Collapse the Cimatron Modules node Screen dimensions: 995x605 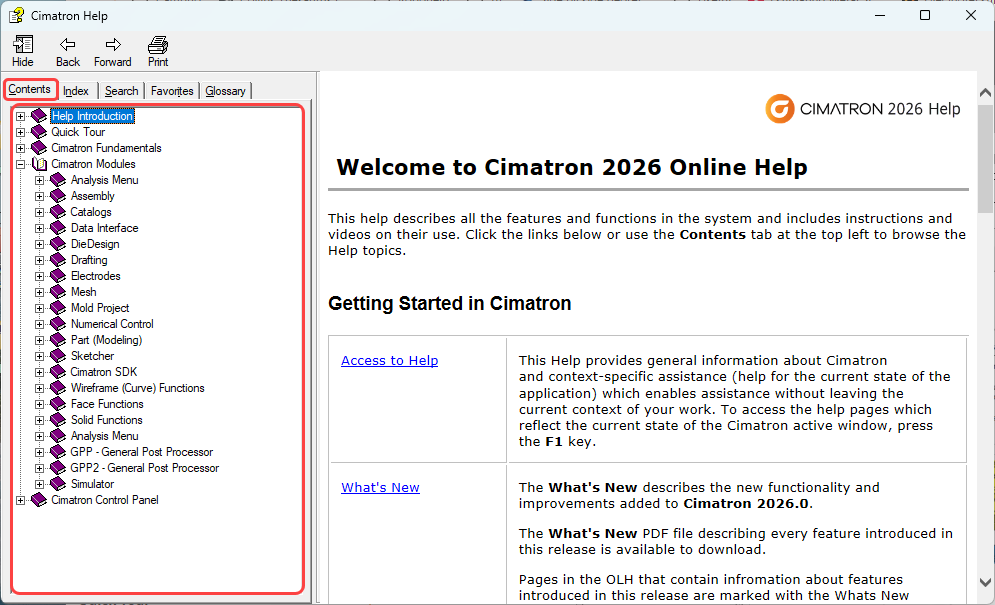tap(20, 164)
